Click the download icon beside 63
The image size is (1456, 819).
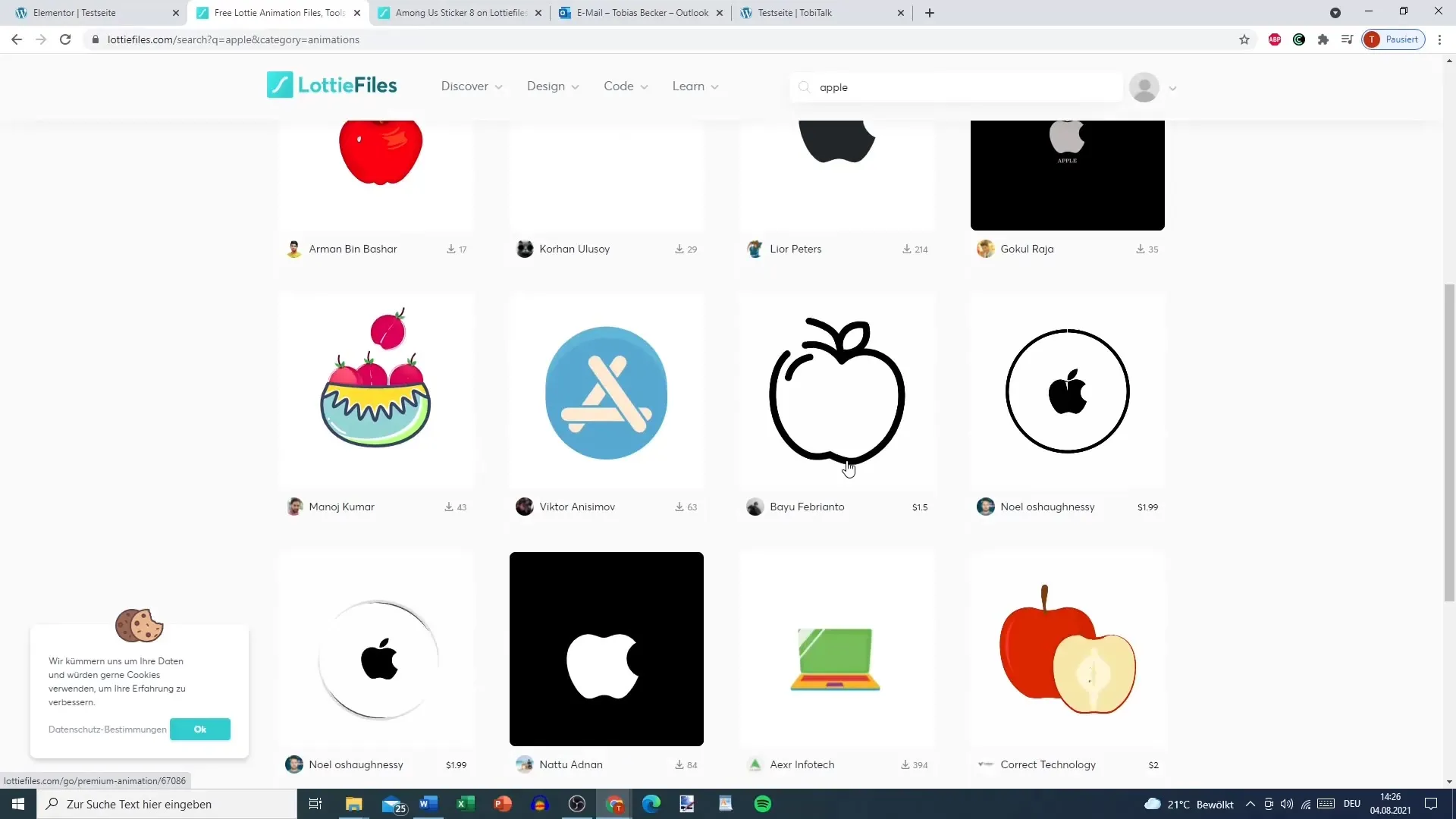[x=679, y=507]
